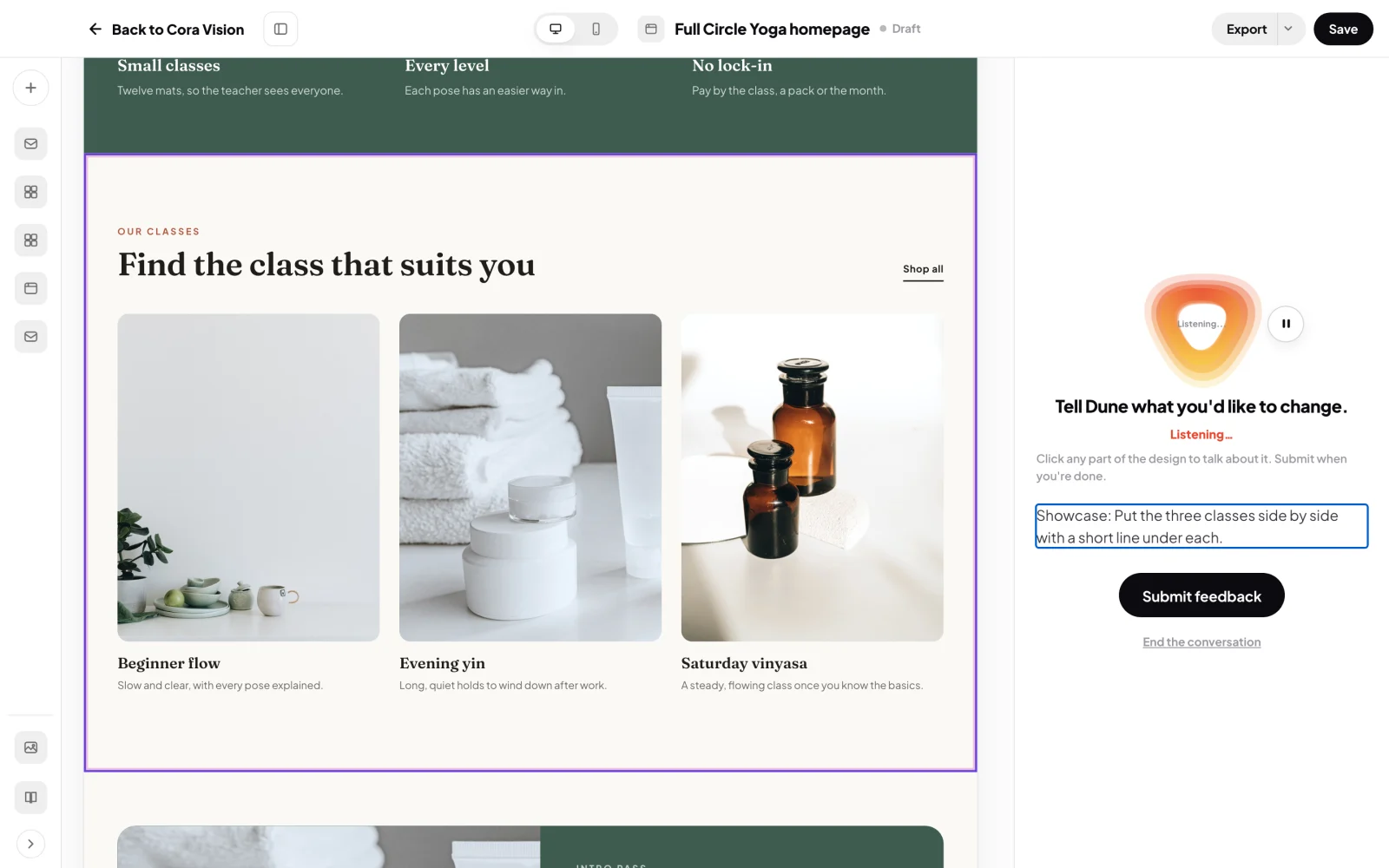Click 'Tell Dune what you'd like to change.' heading

coord(1201,406)
